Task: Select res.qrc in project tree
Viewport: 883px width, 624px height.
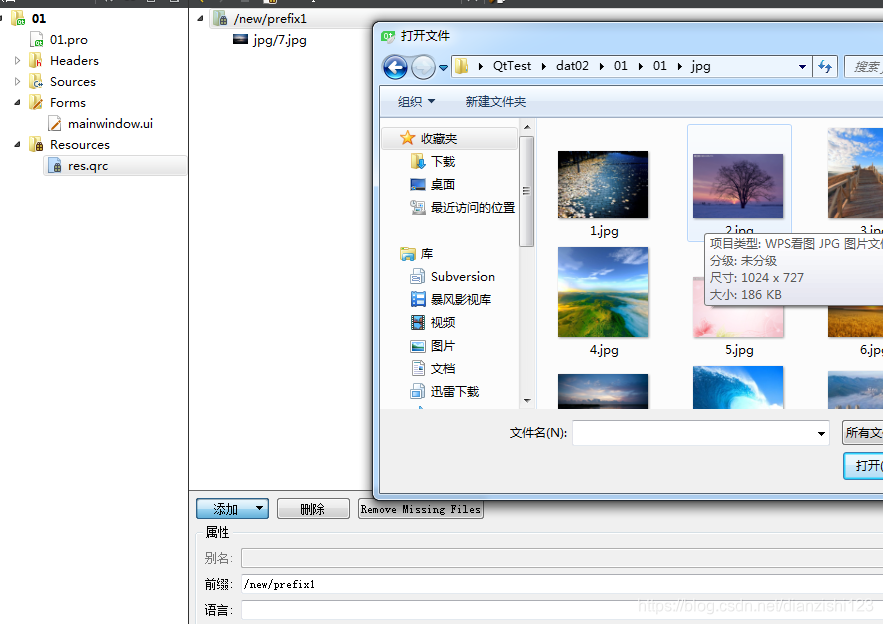Action: [x=88, y=166]
